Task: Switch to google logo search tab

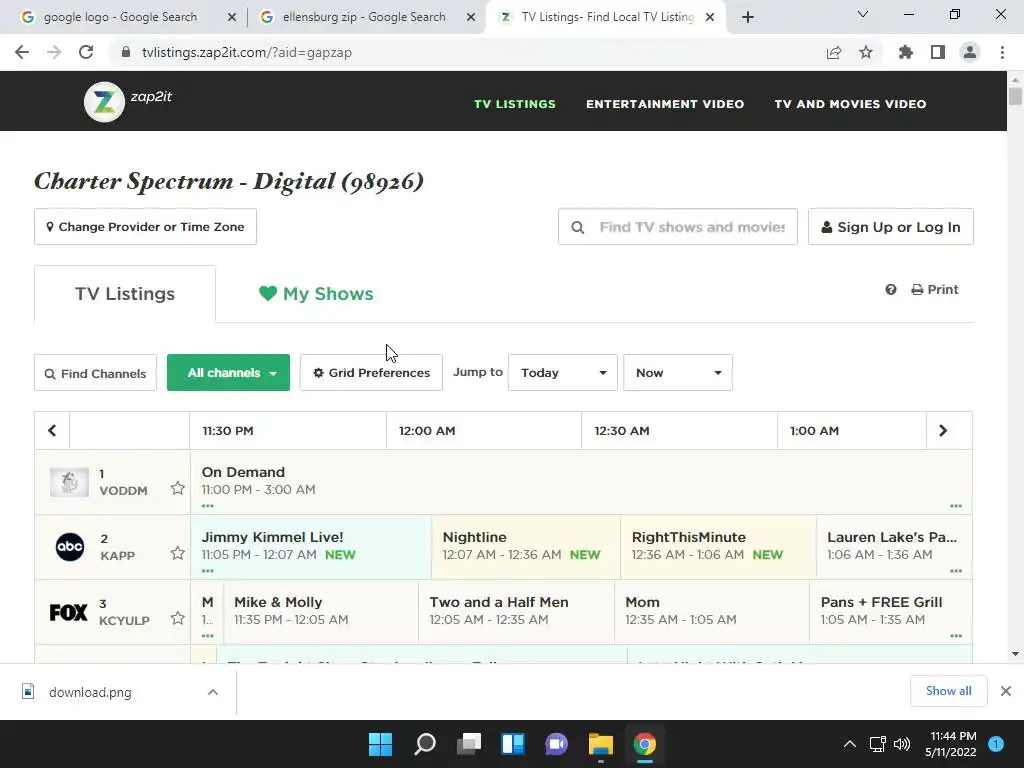Action: coord(120,17)
